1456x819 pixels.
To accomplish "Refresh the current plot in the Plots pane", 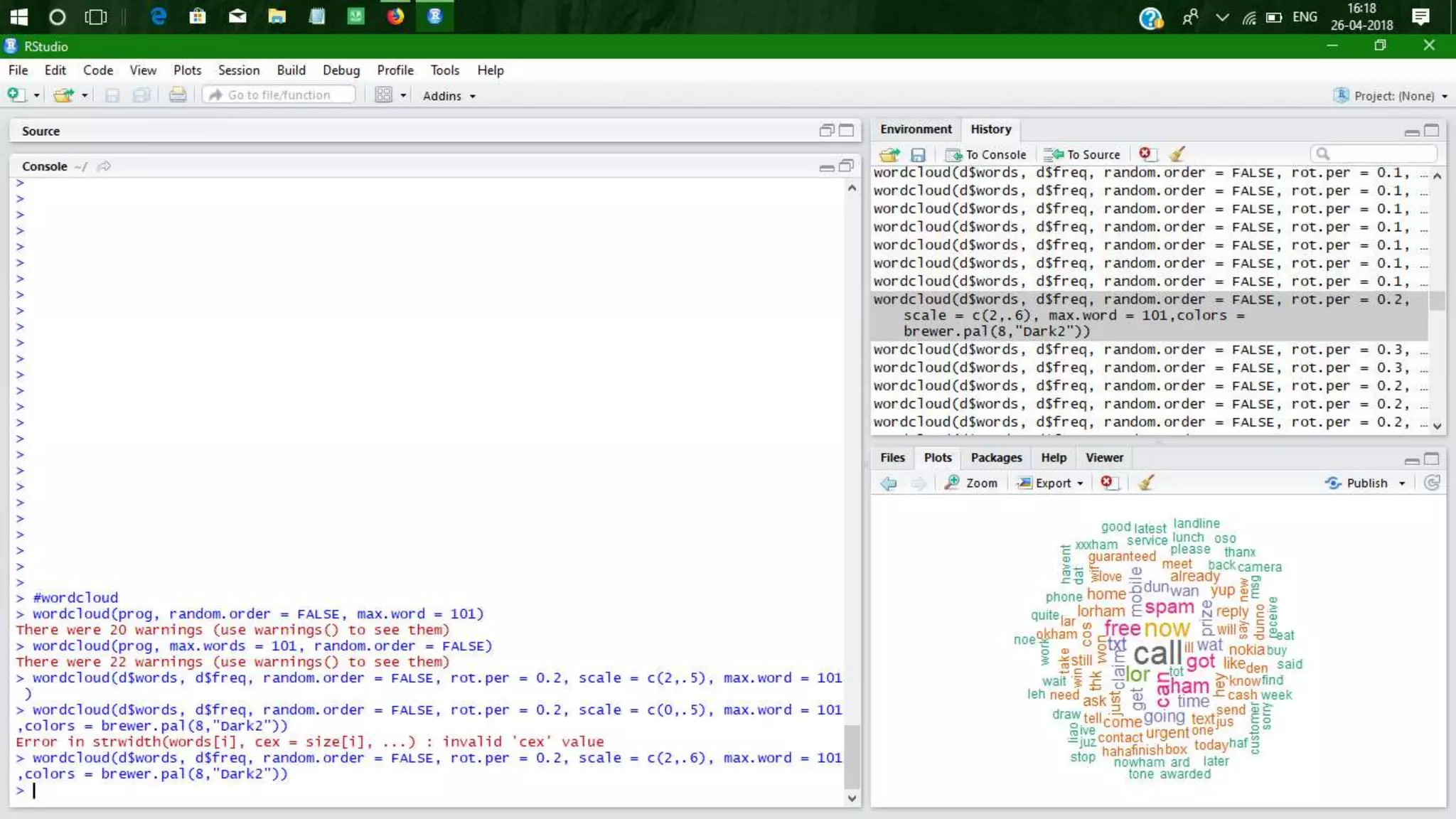I will coord(1432,483).
